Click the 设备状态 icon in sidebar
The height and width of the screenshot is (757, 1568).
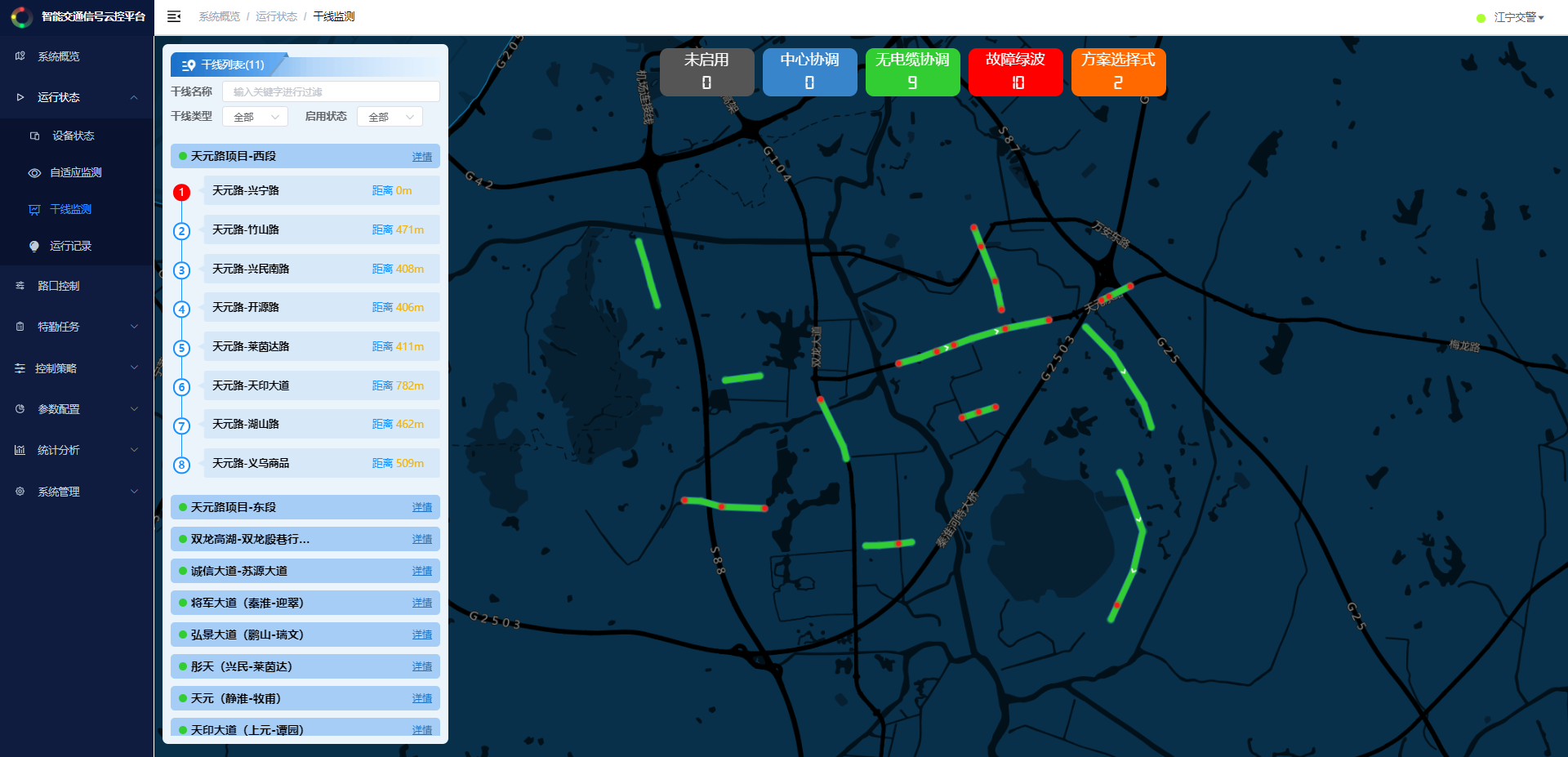point(34,136)
